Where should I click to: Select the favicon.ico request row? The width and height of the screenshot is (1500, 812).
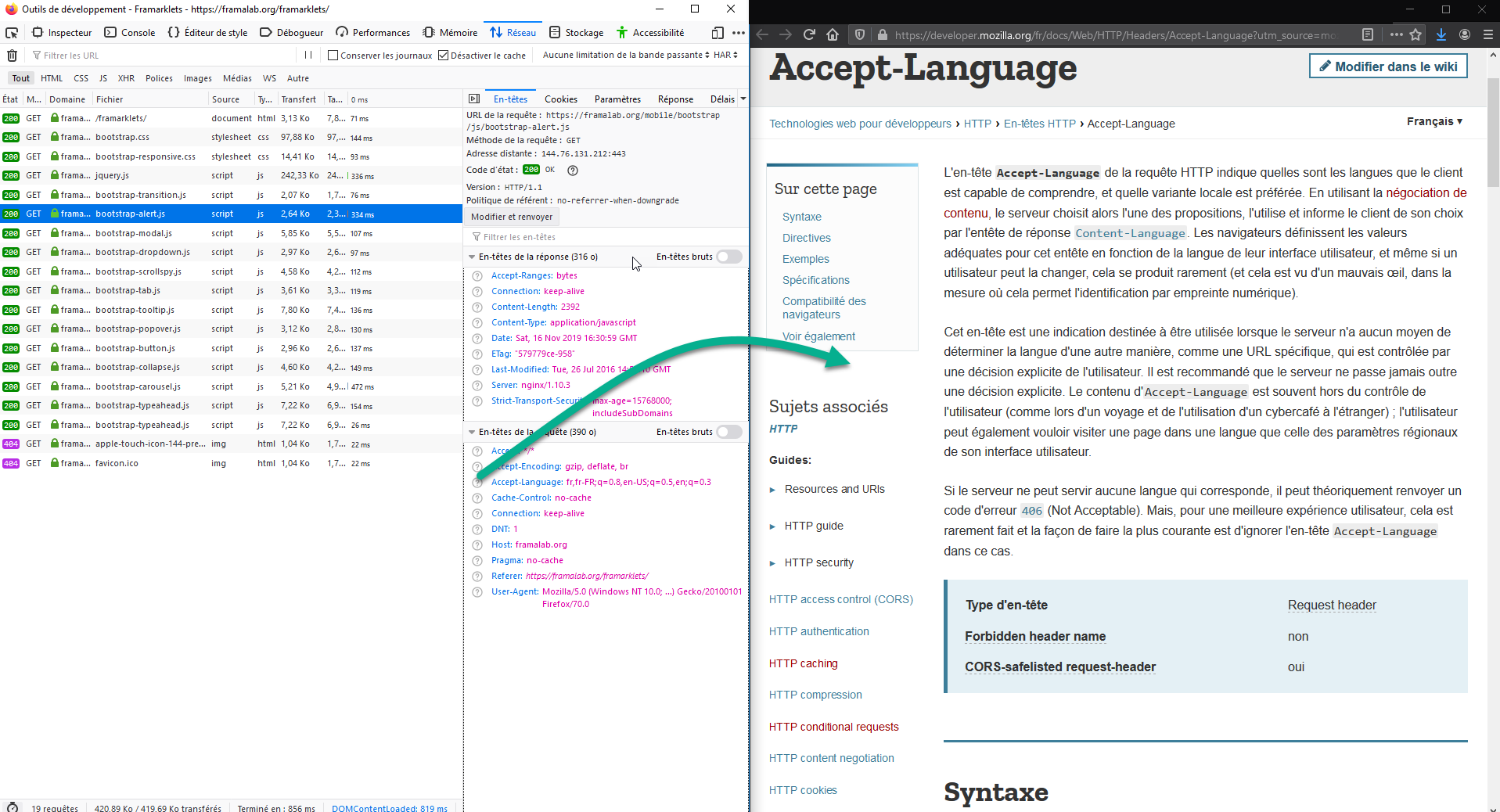click(x=232, y=463)
